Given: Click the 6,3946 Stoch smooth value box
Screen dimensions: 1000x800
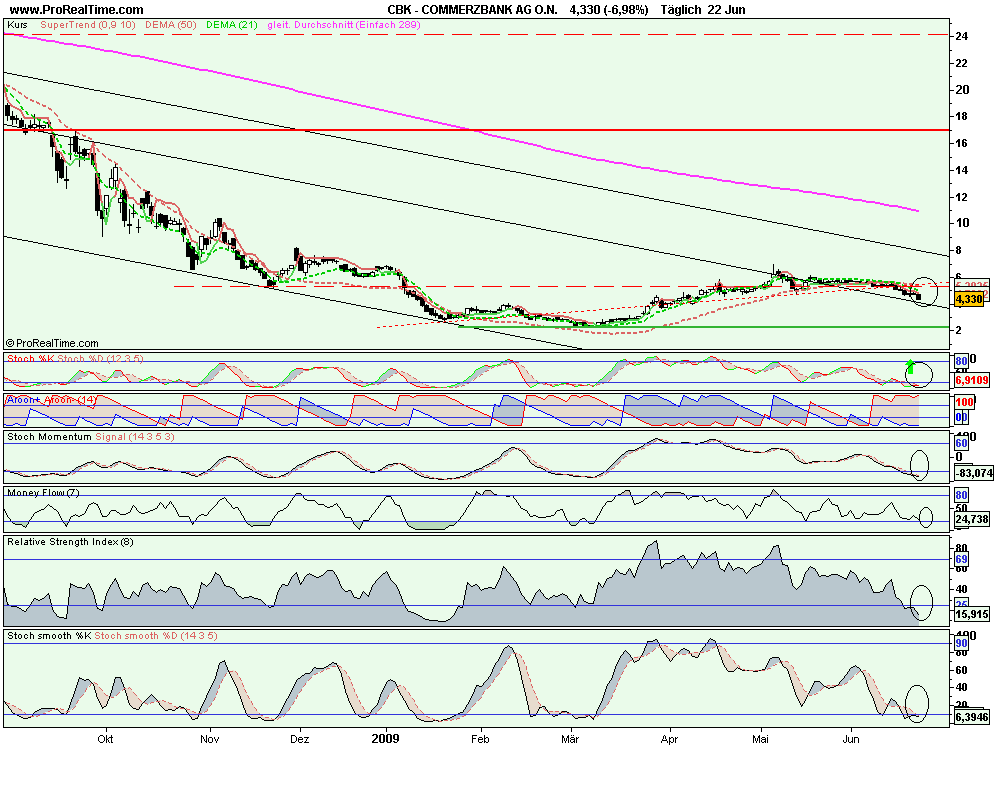Looking at the screenshot, I should (x=972, y=718).
